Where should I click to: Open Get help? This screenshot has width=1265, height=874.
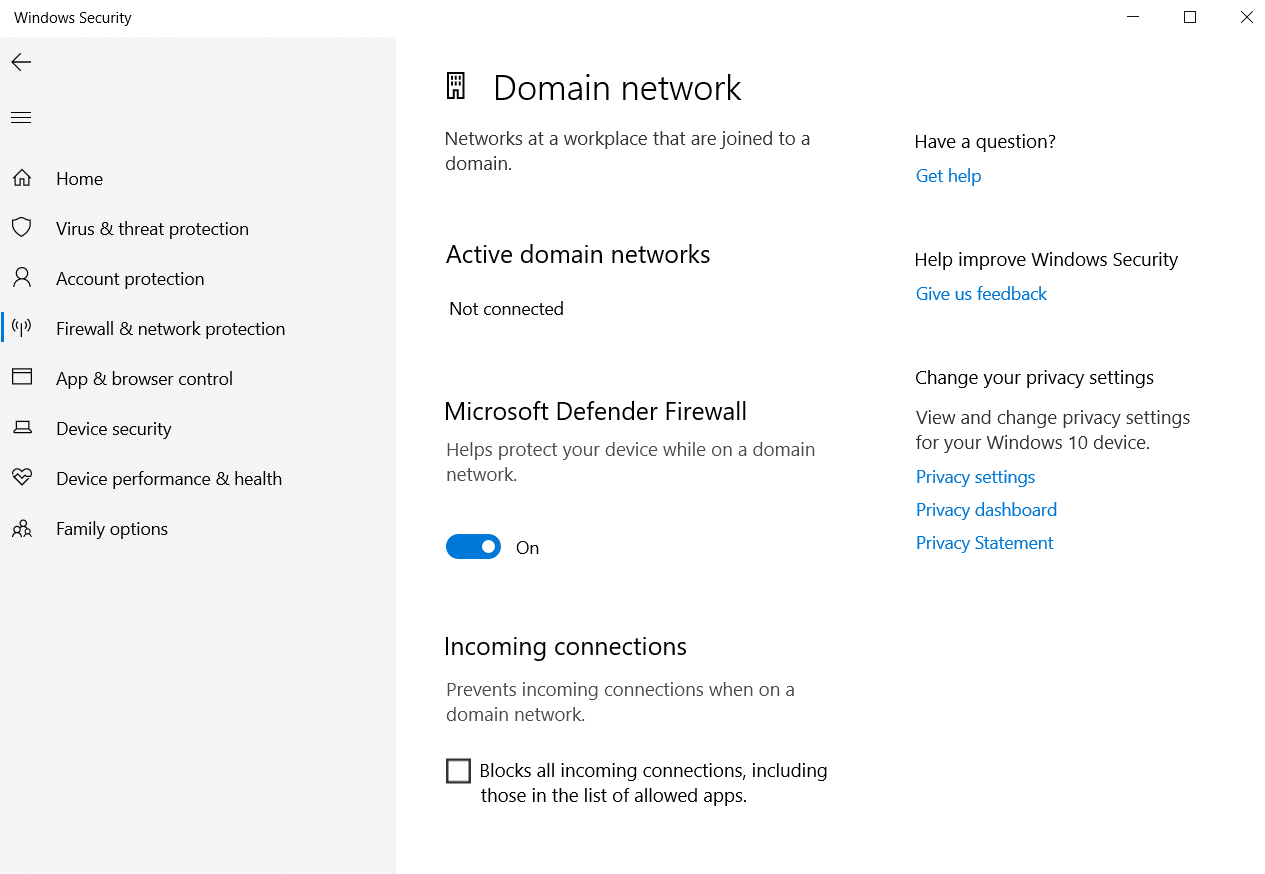click(x=947, y=175)
